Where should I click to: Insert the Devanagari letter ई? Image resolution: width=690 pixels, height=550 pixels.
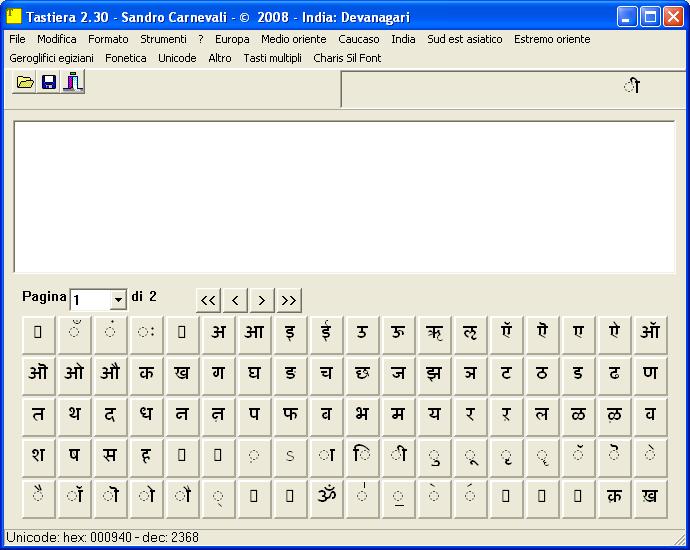point(327,335)
